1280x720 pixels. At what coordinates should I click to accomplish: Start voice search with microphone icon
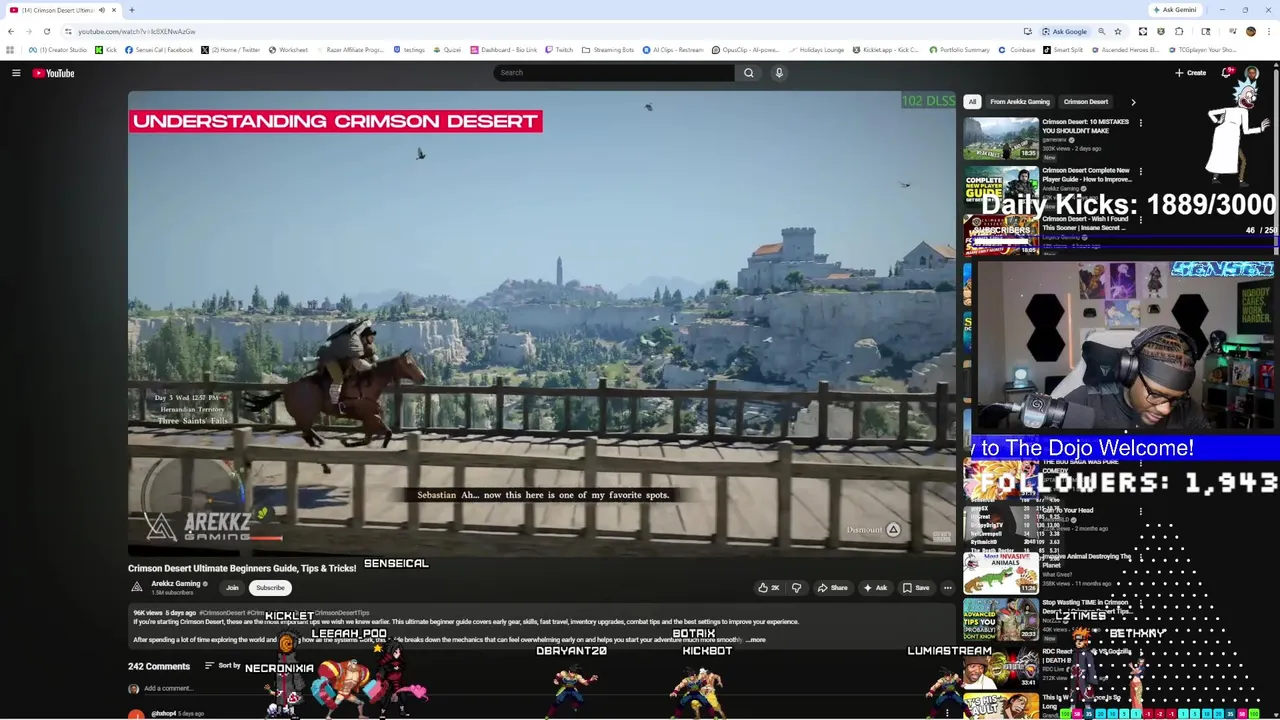pos(779,73)
